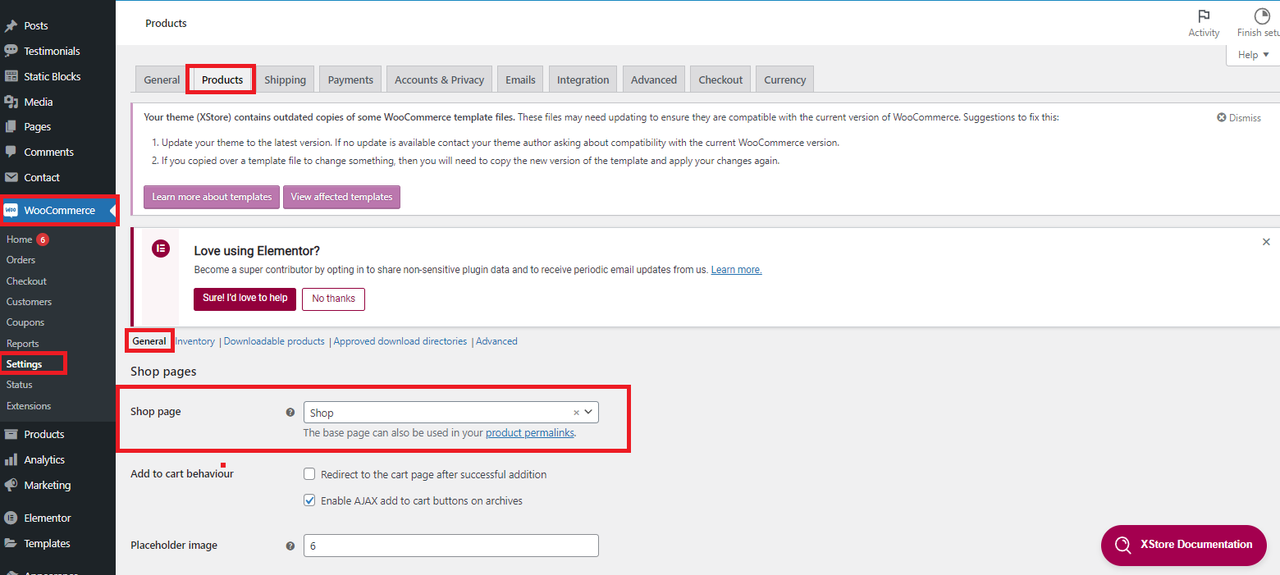1280x575 pixels.
Task: Click the Static Blocks icon
Action: (x=11, y=76)
